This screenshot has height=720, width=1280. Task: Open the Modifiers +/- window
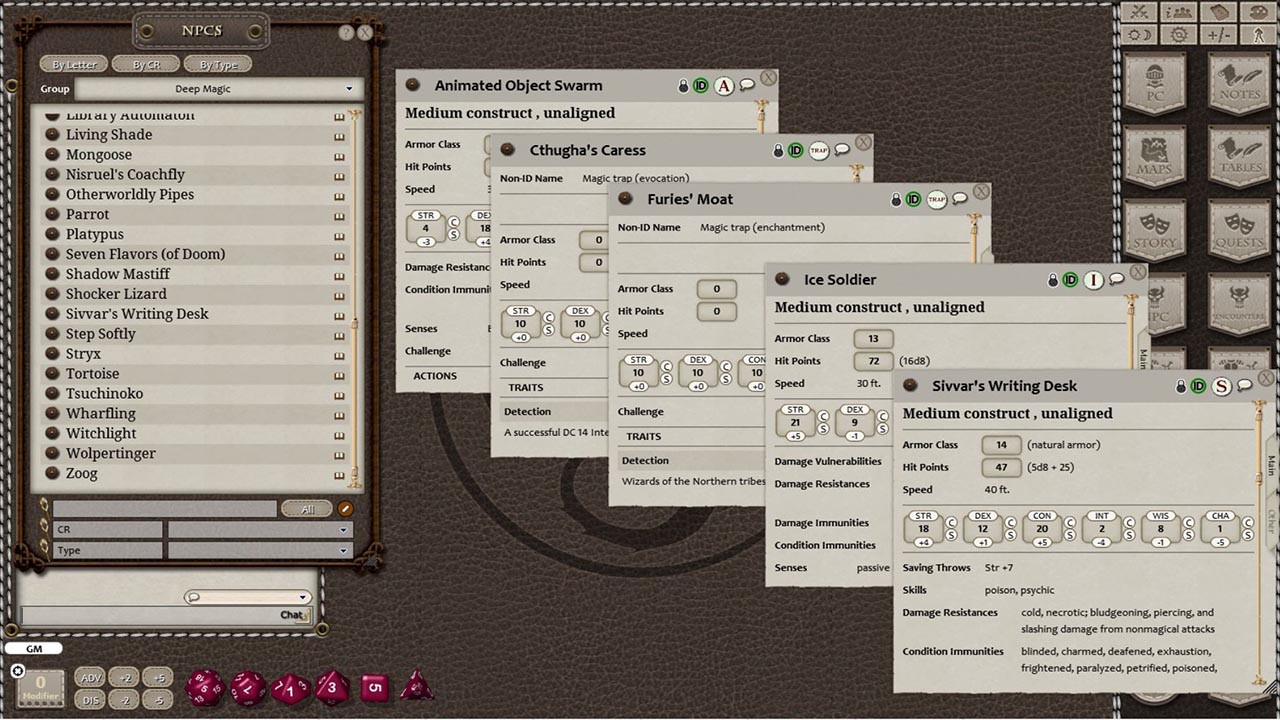[x=1218, y=34]
